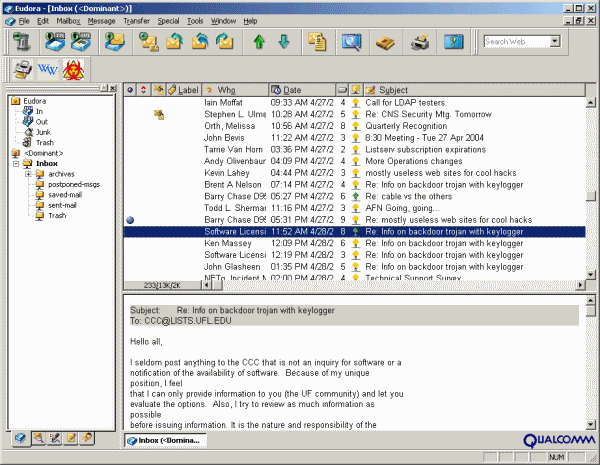This screenshot has height=465, width=600.
Task: Click the Reply toolbar icon
Action: click(174, 41)
